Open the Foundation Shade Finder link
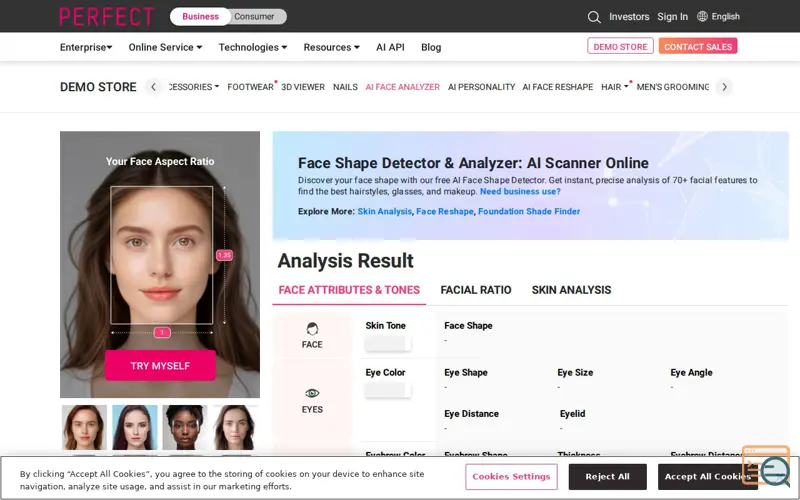 [528, 212]
